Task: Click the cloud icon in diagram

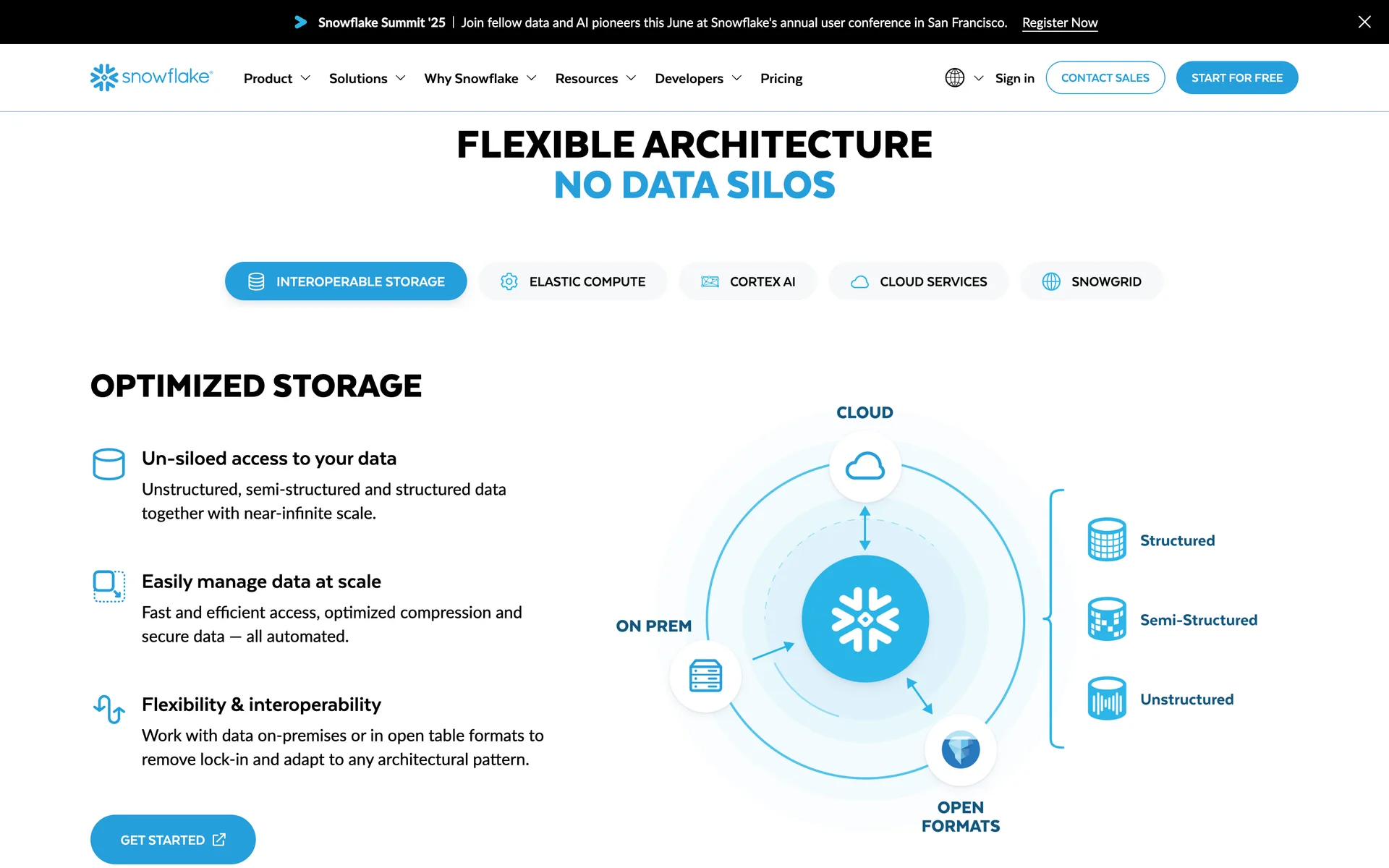Action: point(865,467)
